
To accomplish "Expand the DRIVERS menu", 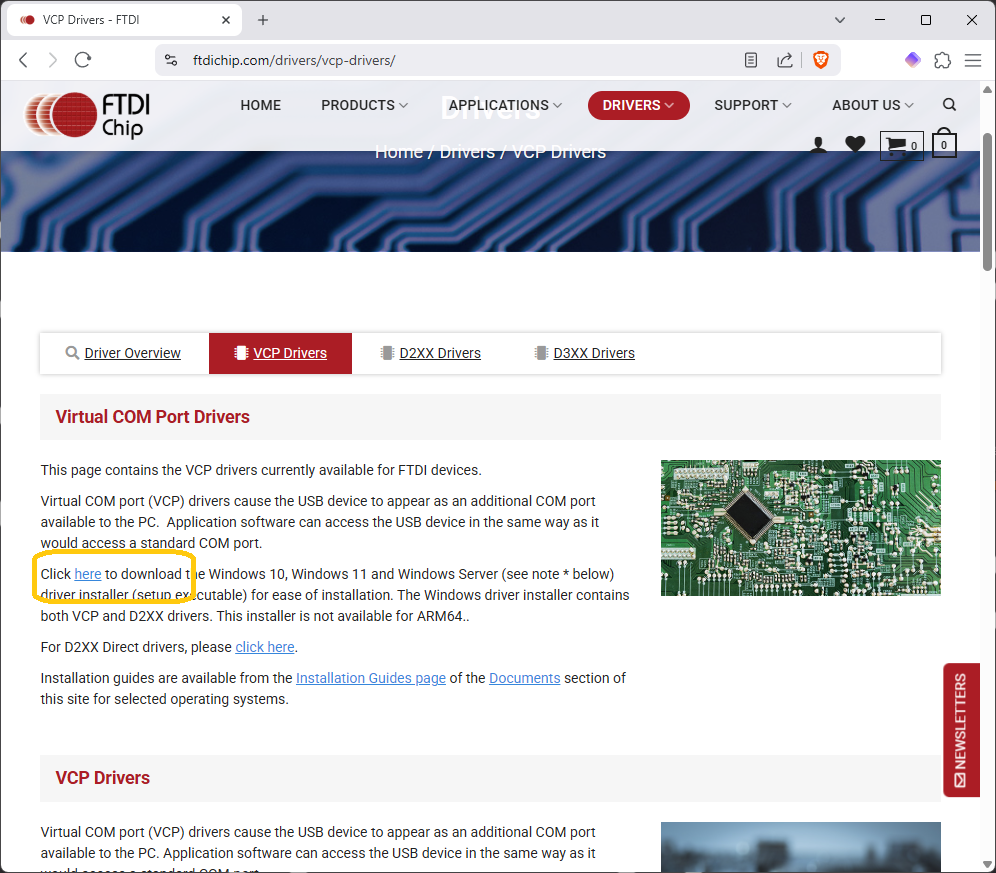I will click(638, 105).
